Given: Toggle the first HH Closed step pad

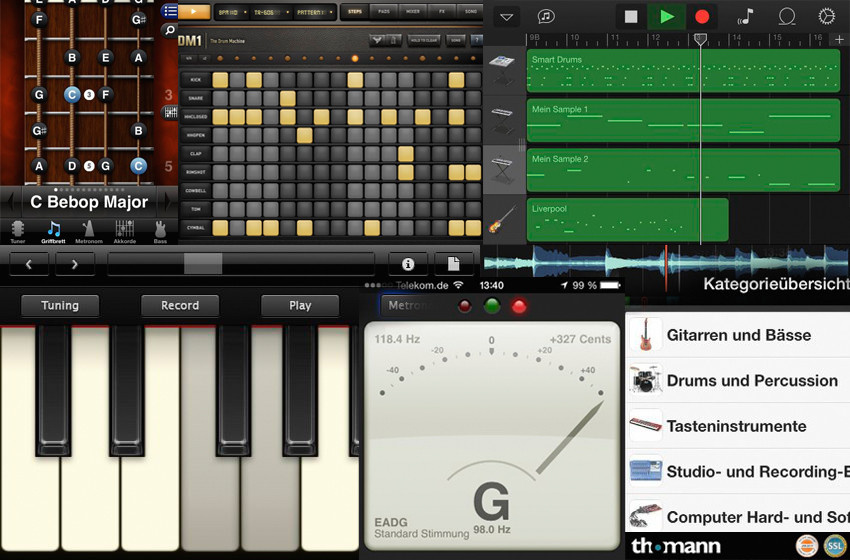Looking at the screenshot, I should tap(220, 117).
